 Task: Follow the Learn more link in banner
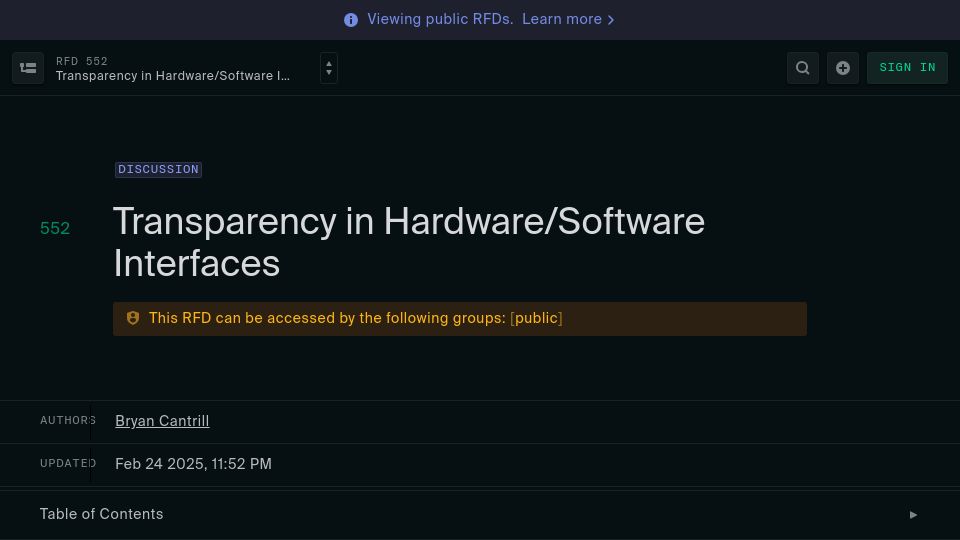point(568,20)
